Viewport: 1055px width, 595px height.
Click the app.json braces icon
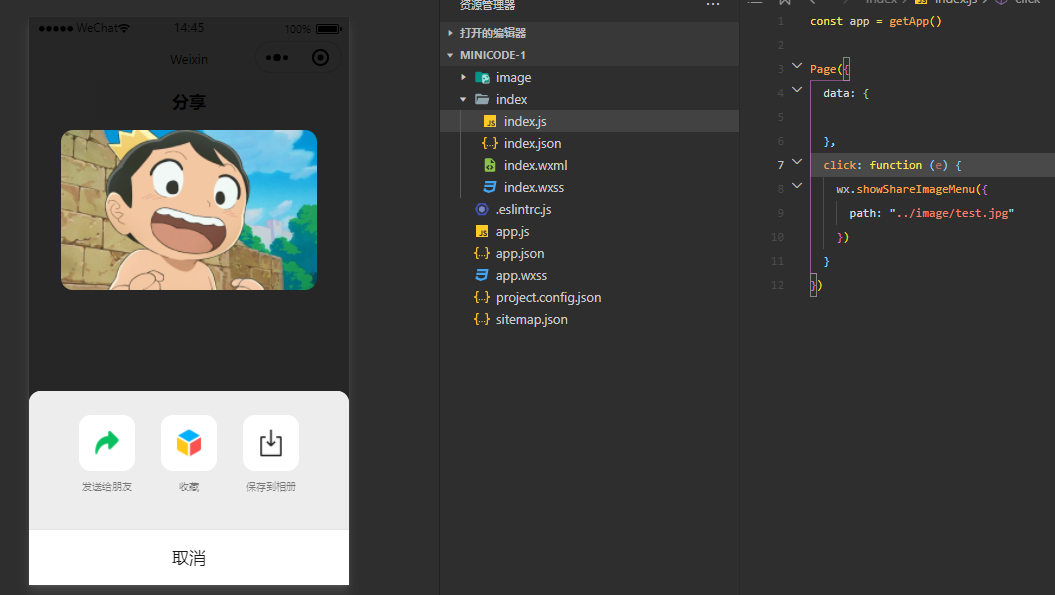pos(482,254)
